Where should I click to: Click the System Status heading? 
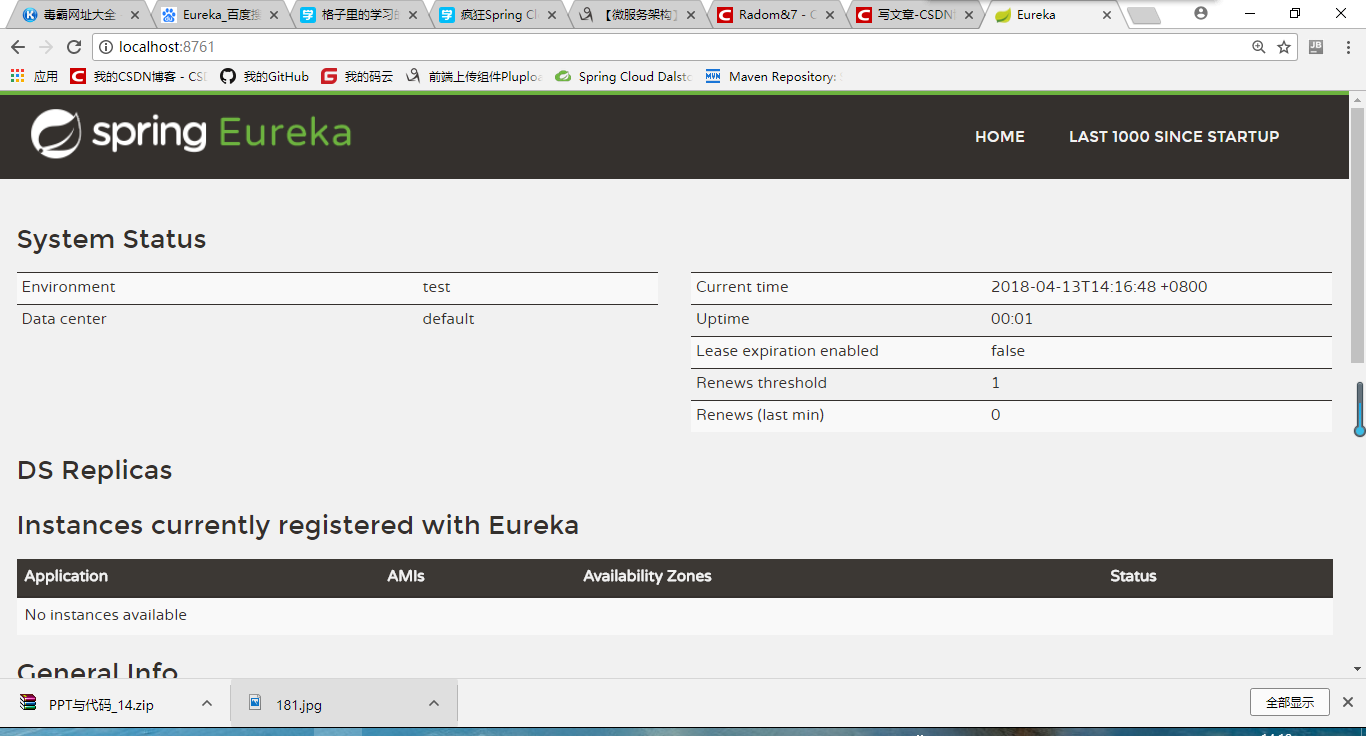(x=112, y=240)
